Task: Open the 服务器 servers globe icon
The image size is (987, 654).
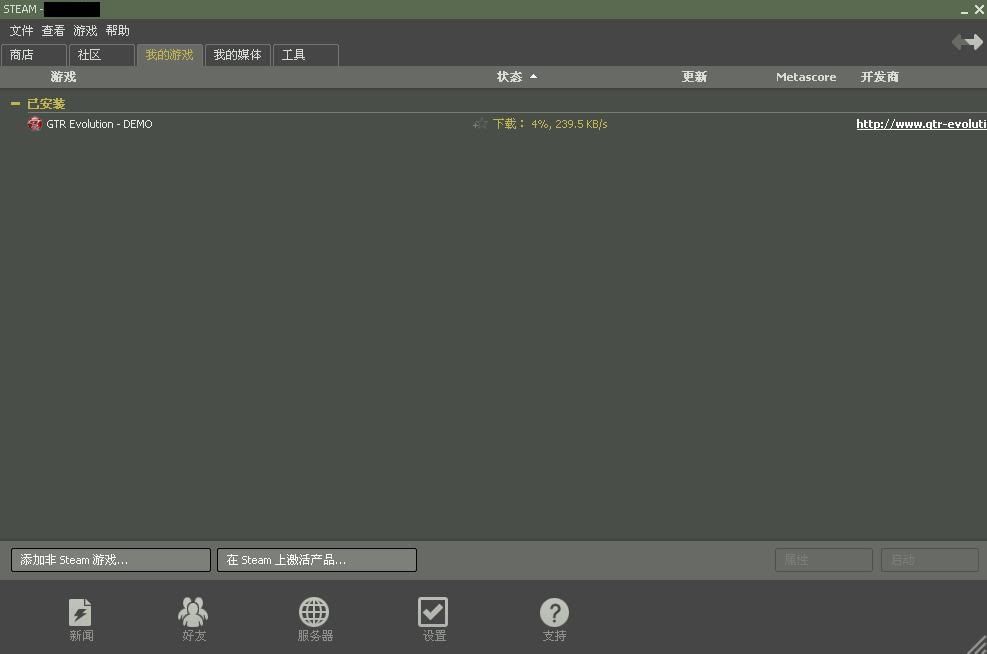Action: (x=314, y=619)
